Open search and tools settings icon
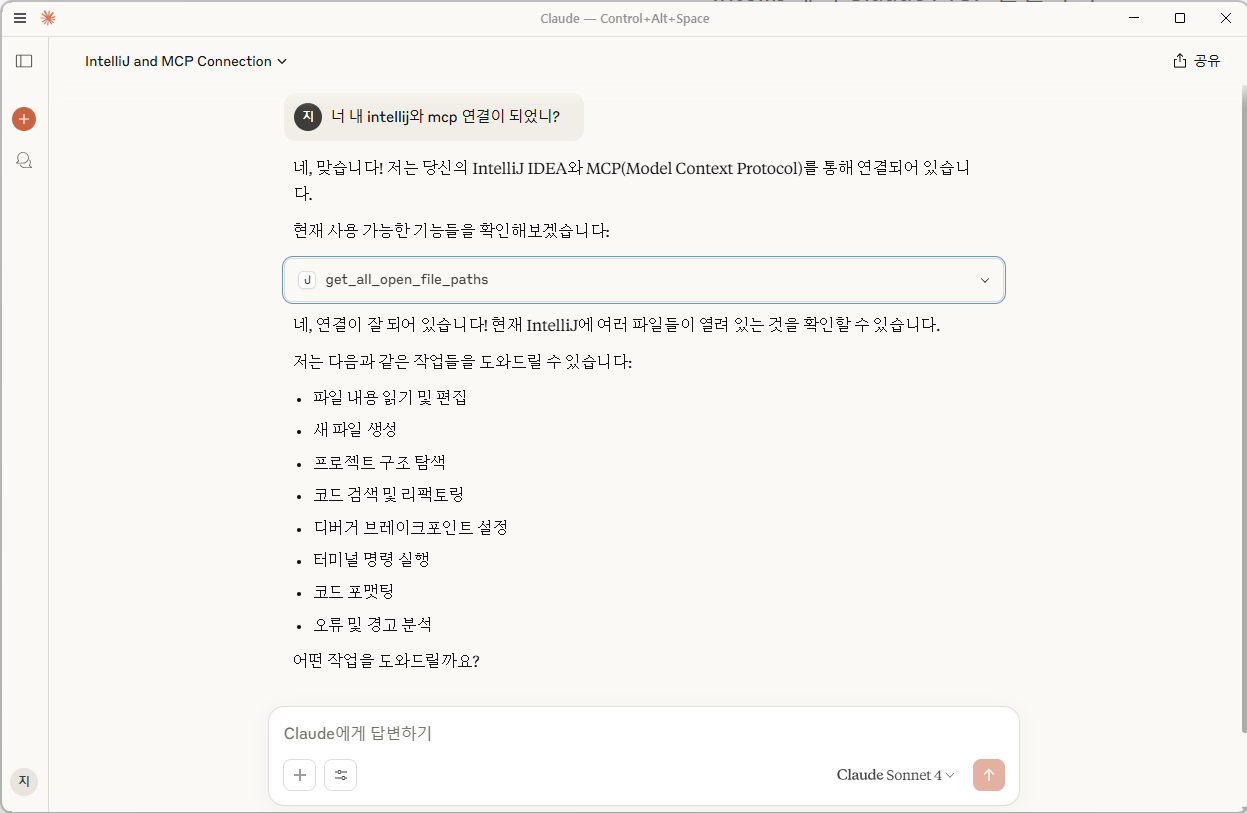Viewport: 1247px width, 813px height. click(341, 775)
